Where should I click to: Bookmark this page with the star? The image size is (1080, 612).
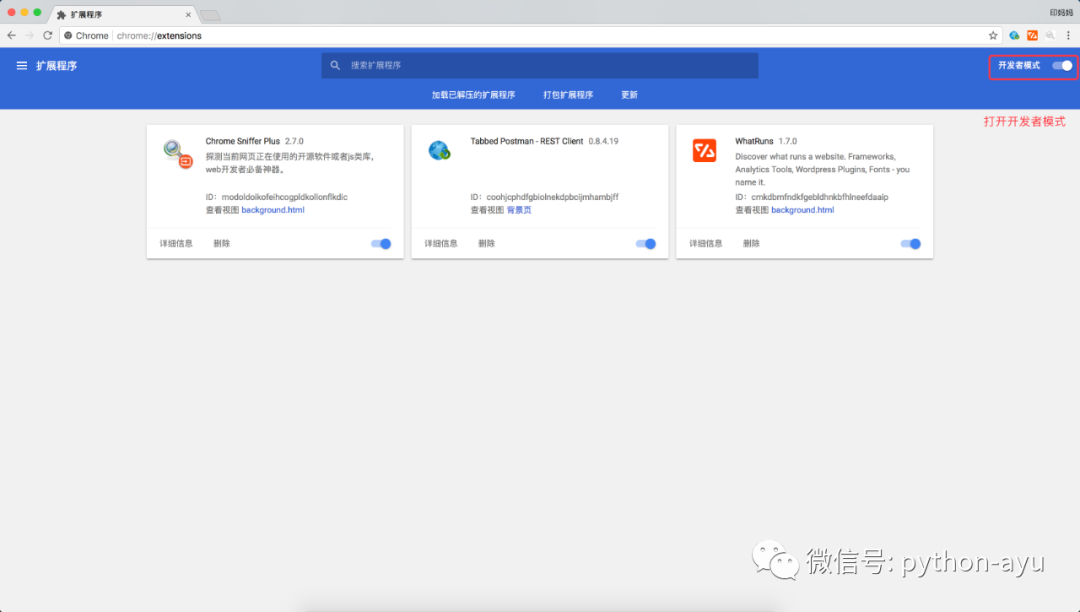993,35
